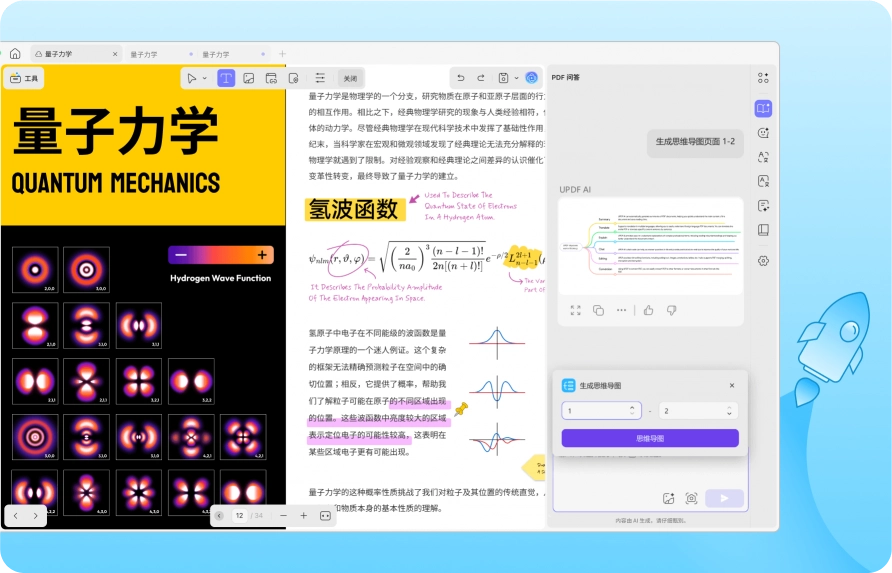Go to the Home icon

tap(15, 53)
